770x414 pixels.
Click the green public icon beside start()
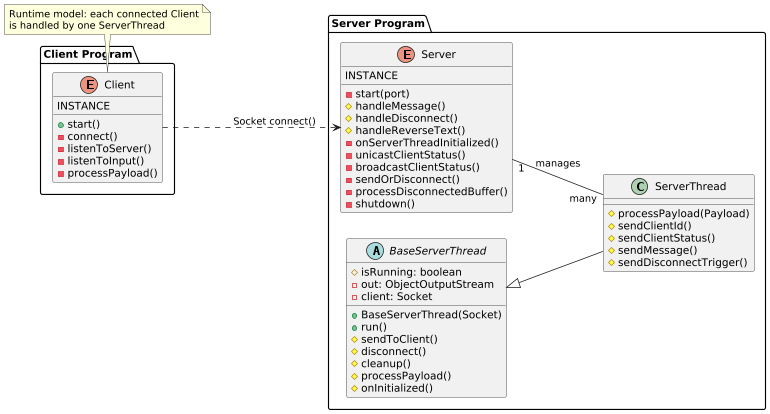click(61, 125)
